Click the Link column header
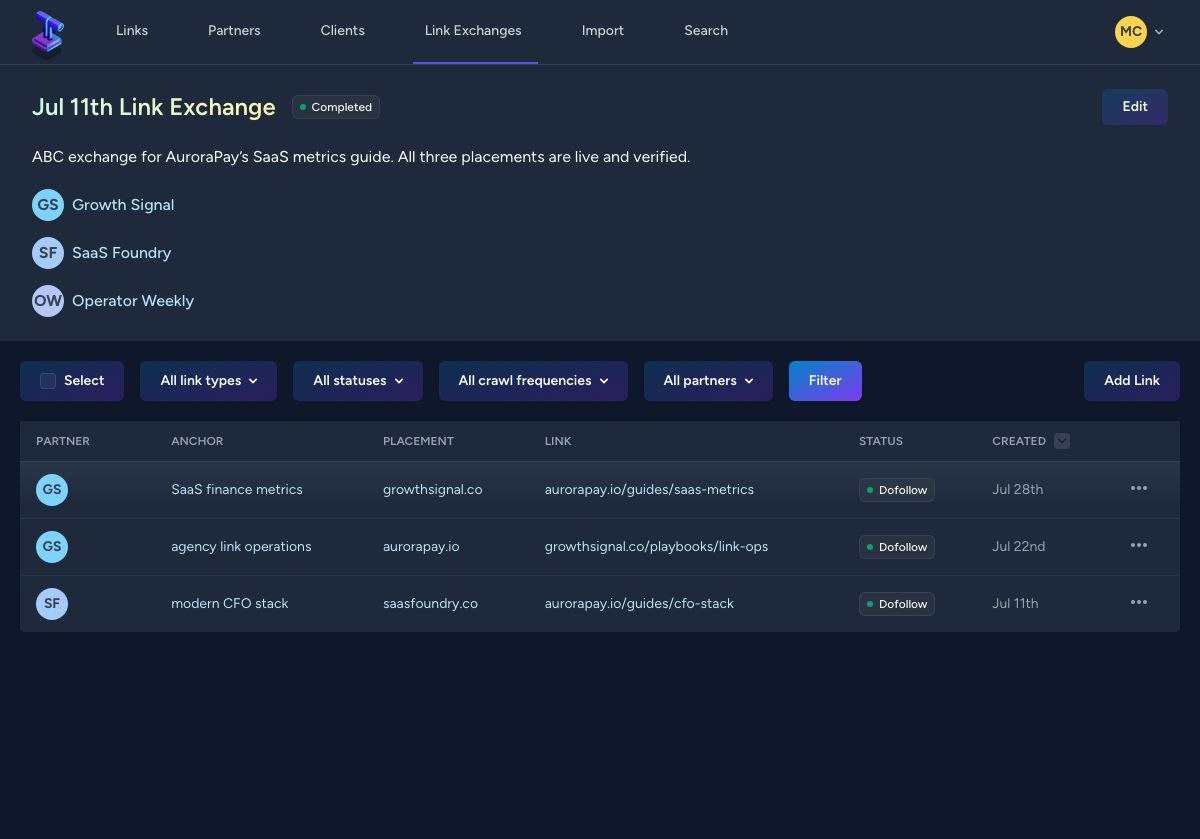The width and height of the screenshot is (1200, 839). click(x=558, y=441)
